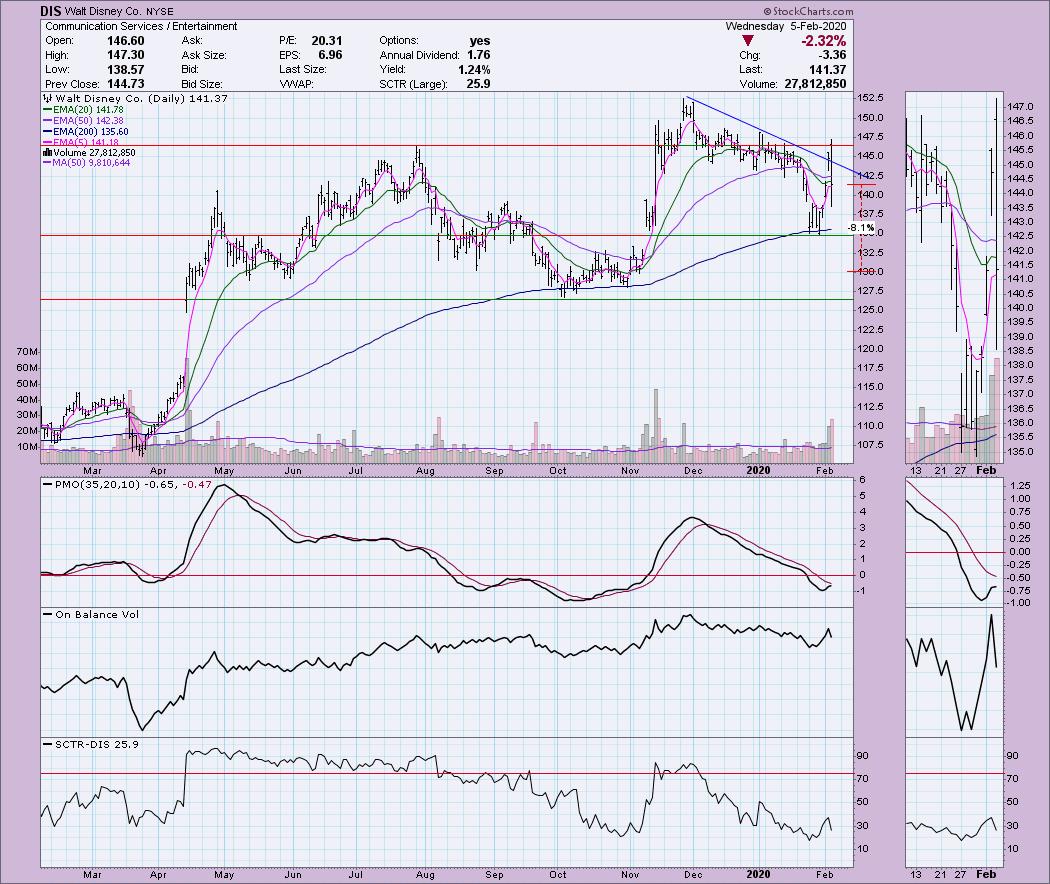
Task: Click the purple MA(50) volume legend line swatch
Action: 48,163
